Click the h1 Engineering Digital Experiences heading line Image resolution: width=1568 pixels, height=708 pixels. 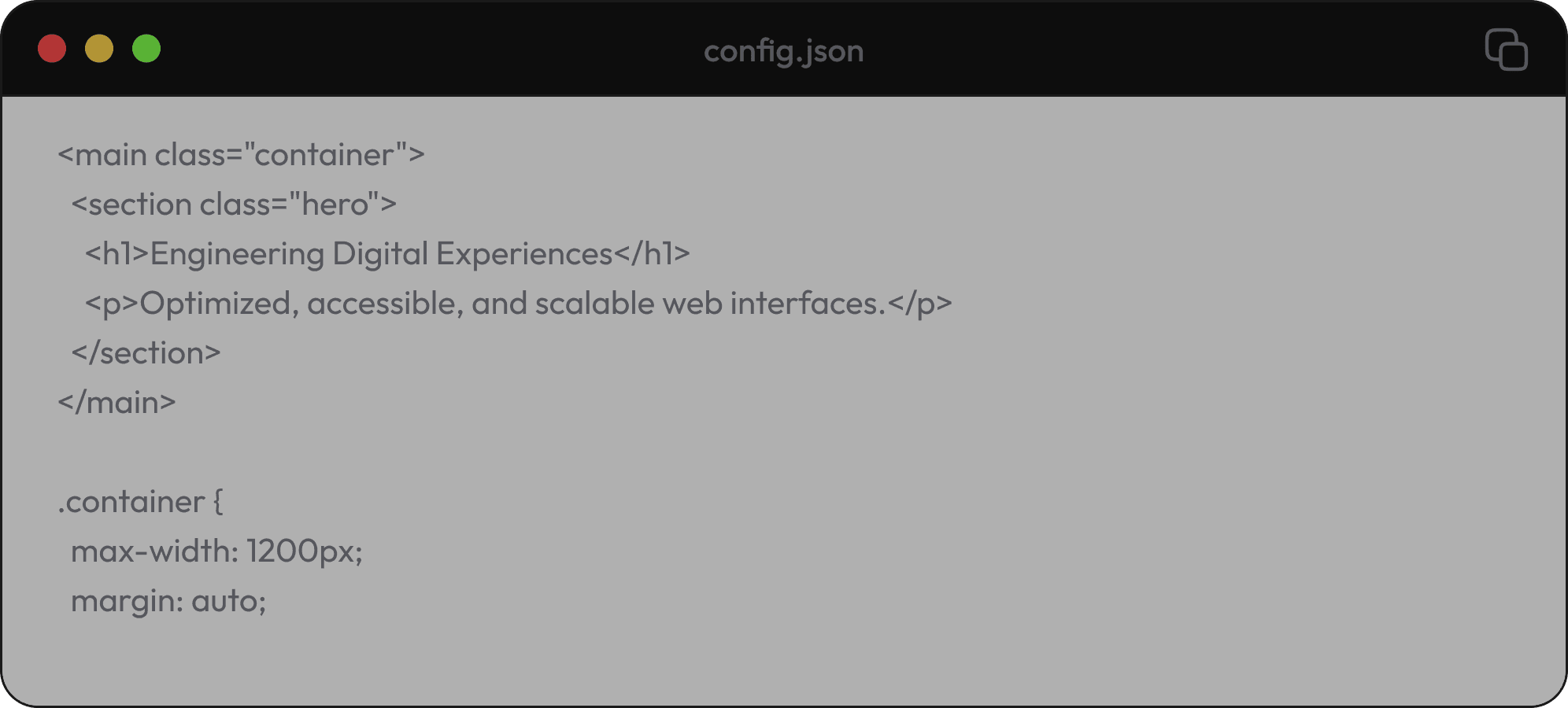[x=387, y=253]
